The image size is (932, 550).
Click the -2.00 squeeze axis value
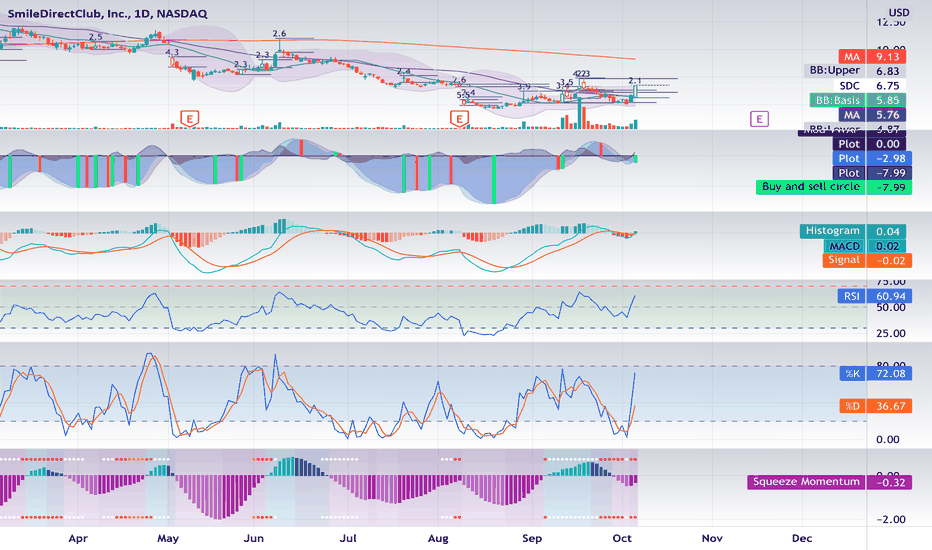[890, 519]
